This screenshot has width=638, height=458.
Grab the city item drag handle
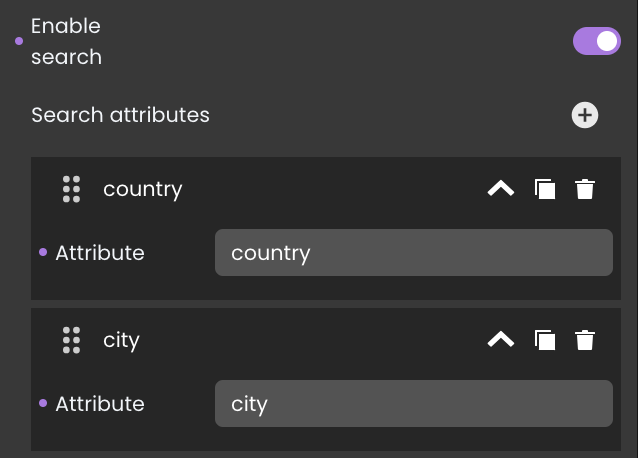coord(71,340)
